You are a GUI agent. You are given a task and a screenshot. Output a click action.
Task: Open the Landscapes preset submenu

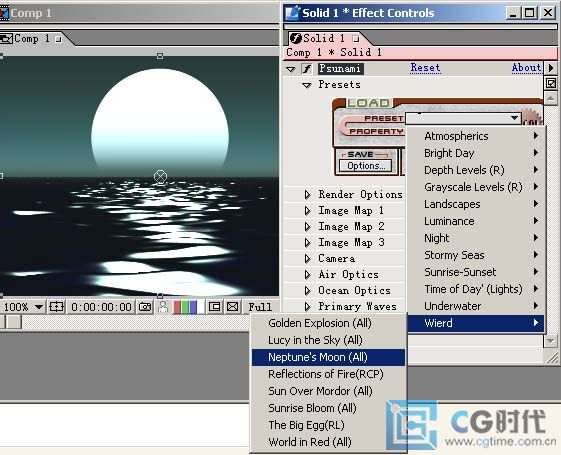click(x=476, y=204)
